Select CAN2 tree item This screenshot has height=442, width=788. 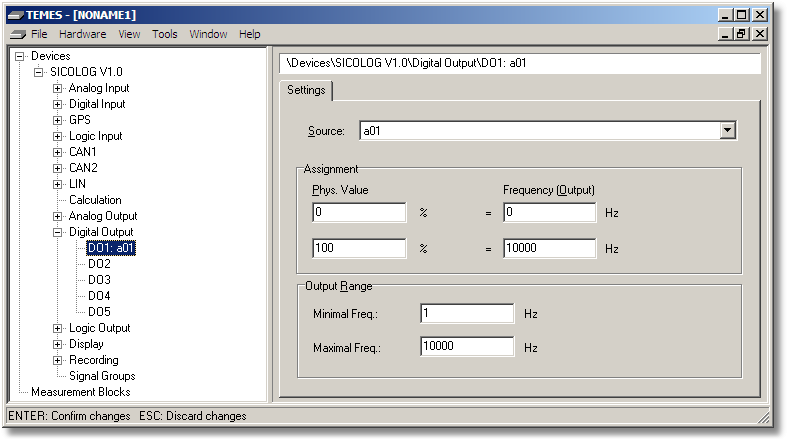[83, 168]
